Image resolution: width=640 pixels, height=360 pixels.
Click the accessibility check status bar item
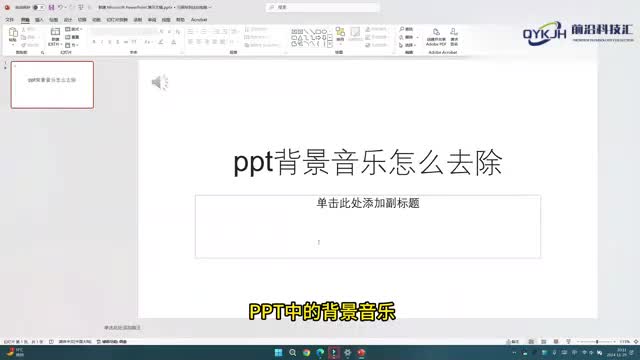tap(111, 342)
